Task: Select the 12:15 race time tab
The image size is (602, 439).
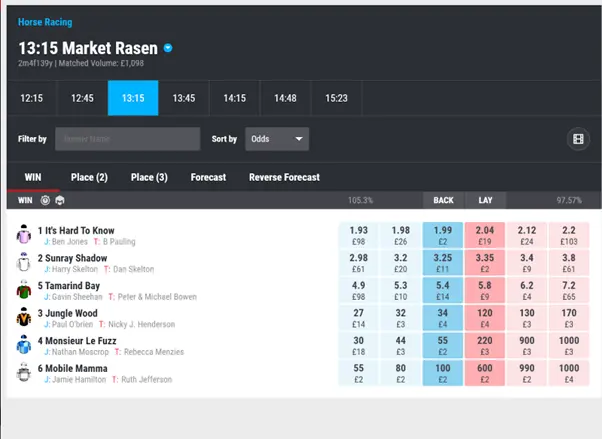Action: point(32,98)
